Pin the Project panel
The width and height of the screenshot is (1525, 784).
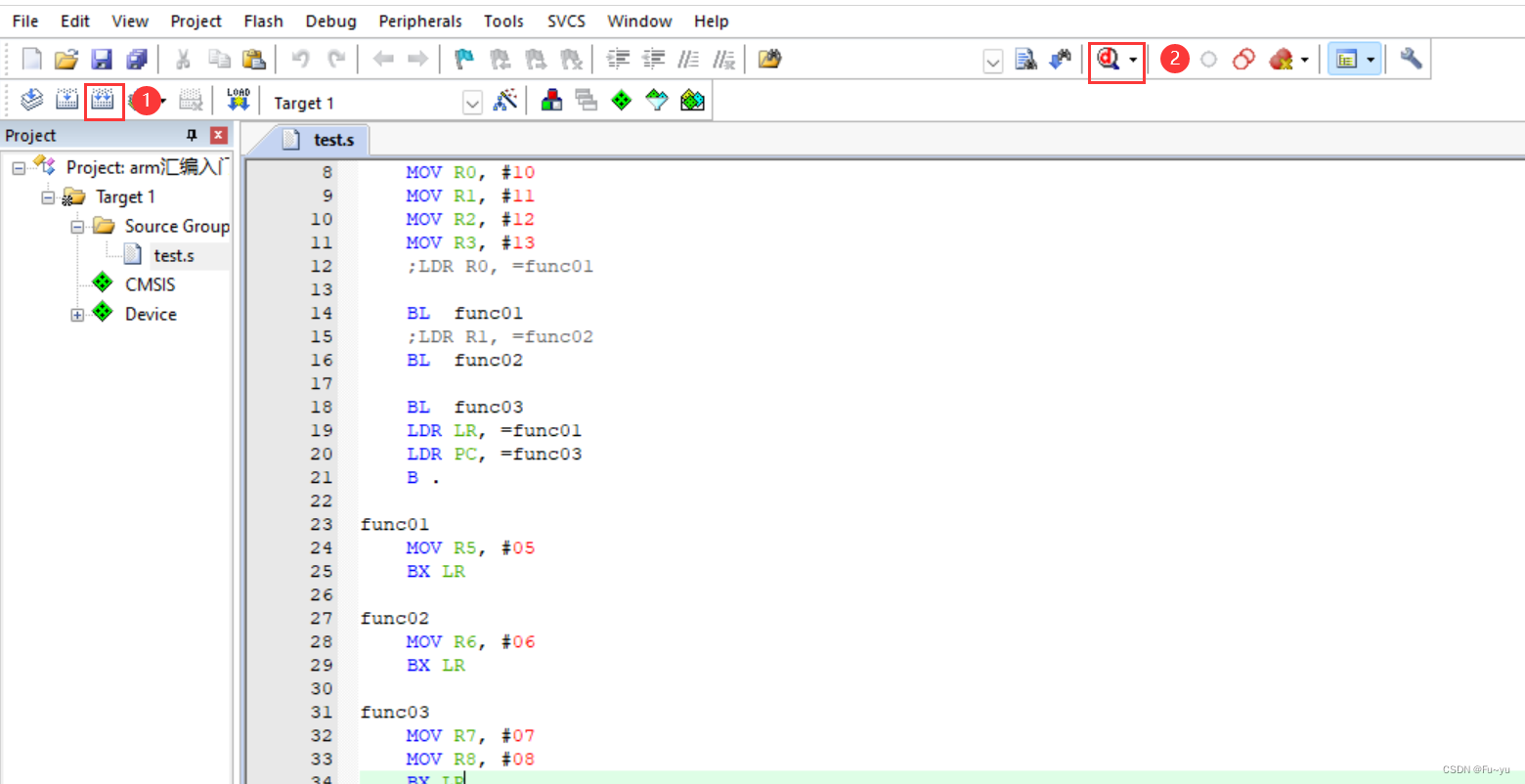192,135
